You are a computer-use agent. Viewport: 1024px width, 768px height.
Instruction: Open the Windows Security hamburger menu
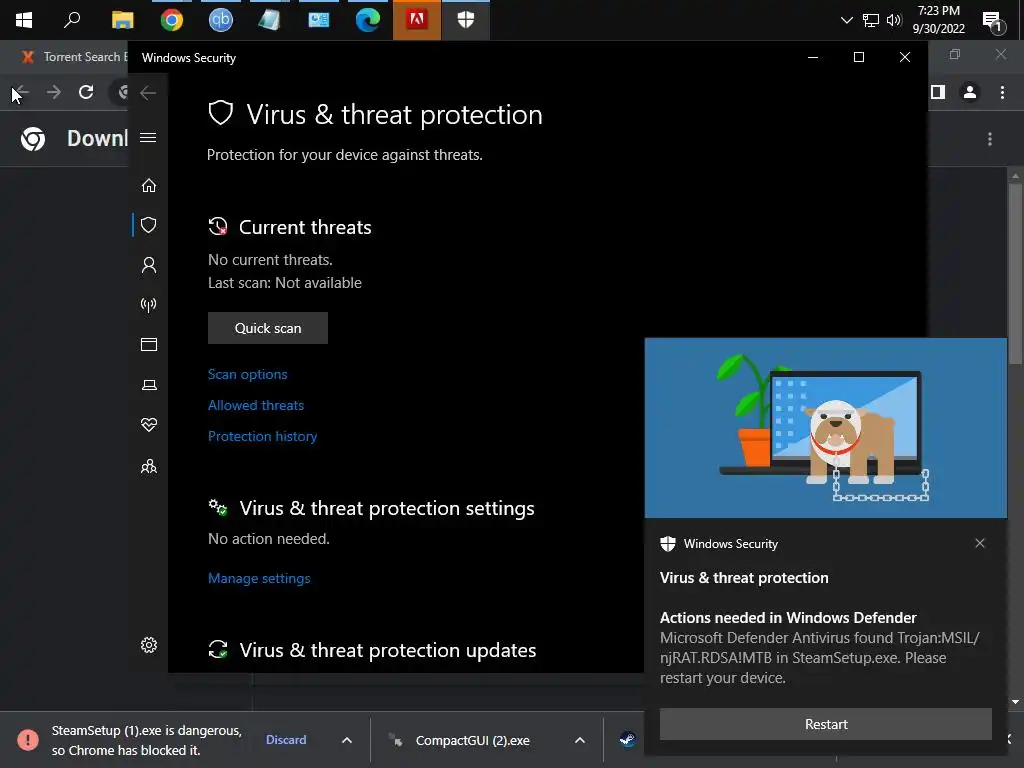click(148, 137)
